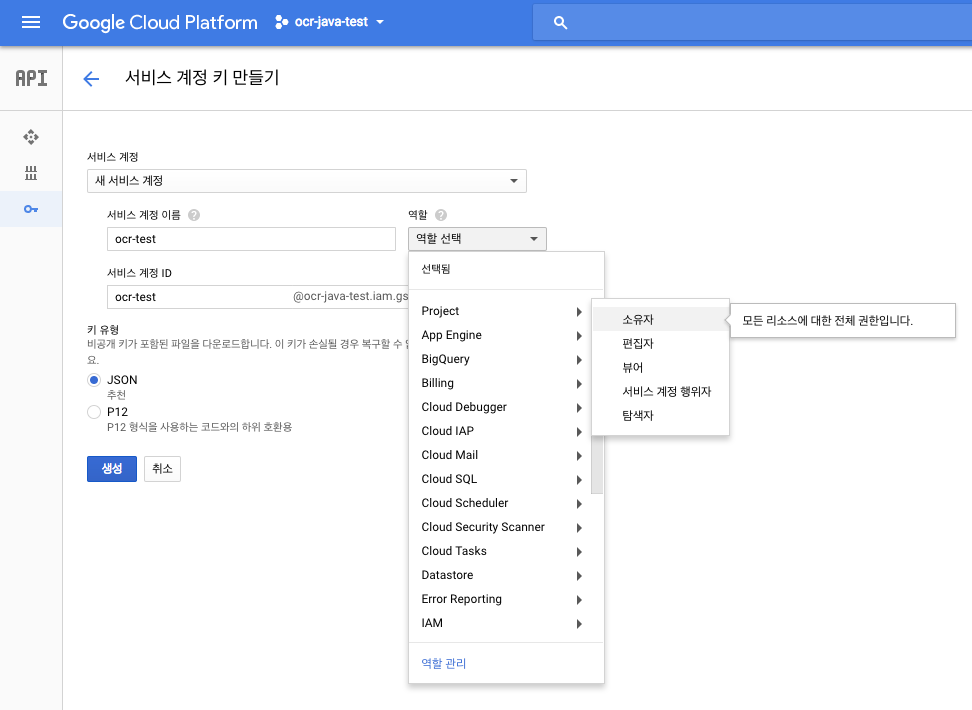This screenshot has width=972, height=710.
Task: Expand the App Engine role submenu
Action: pos(502,335)
